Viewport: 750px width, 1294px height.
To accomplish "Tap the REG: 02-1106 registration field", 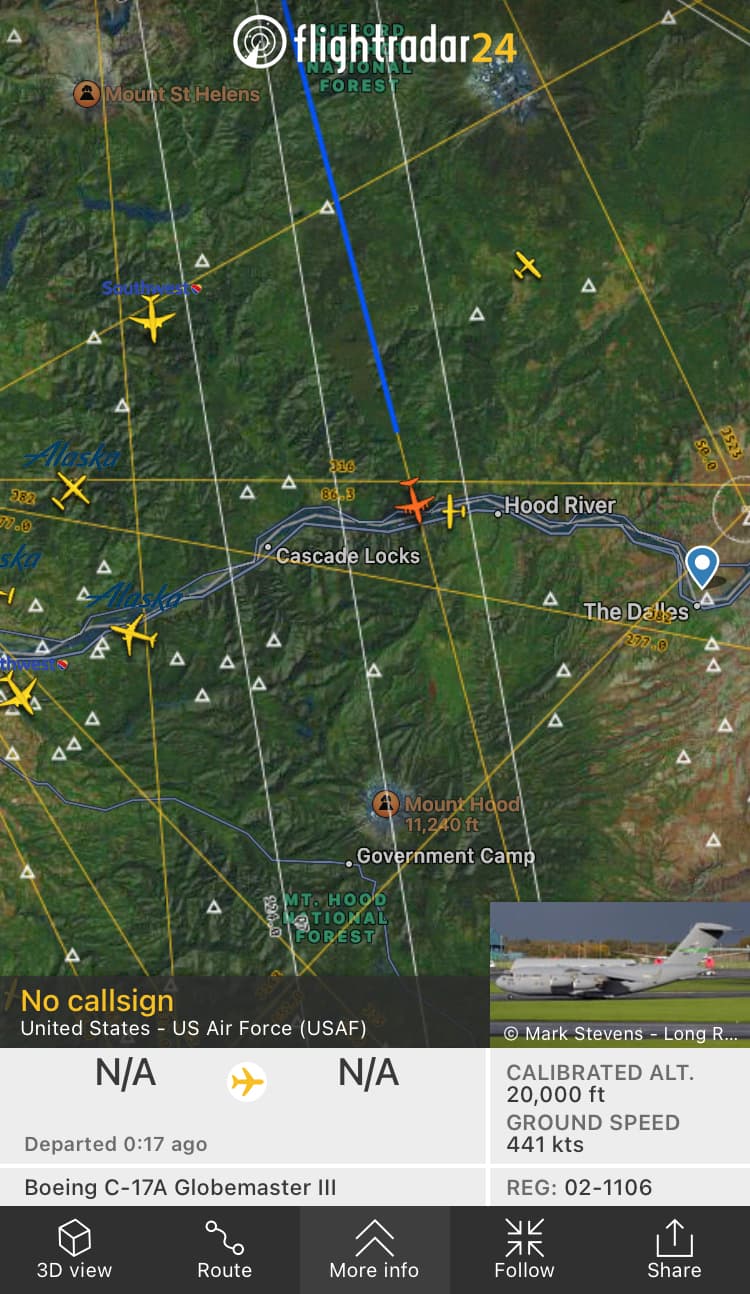I will coord(620,1187).
